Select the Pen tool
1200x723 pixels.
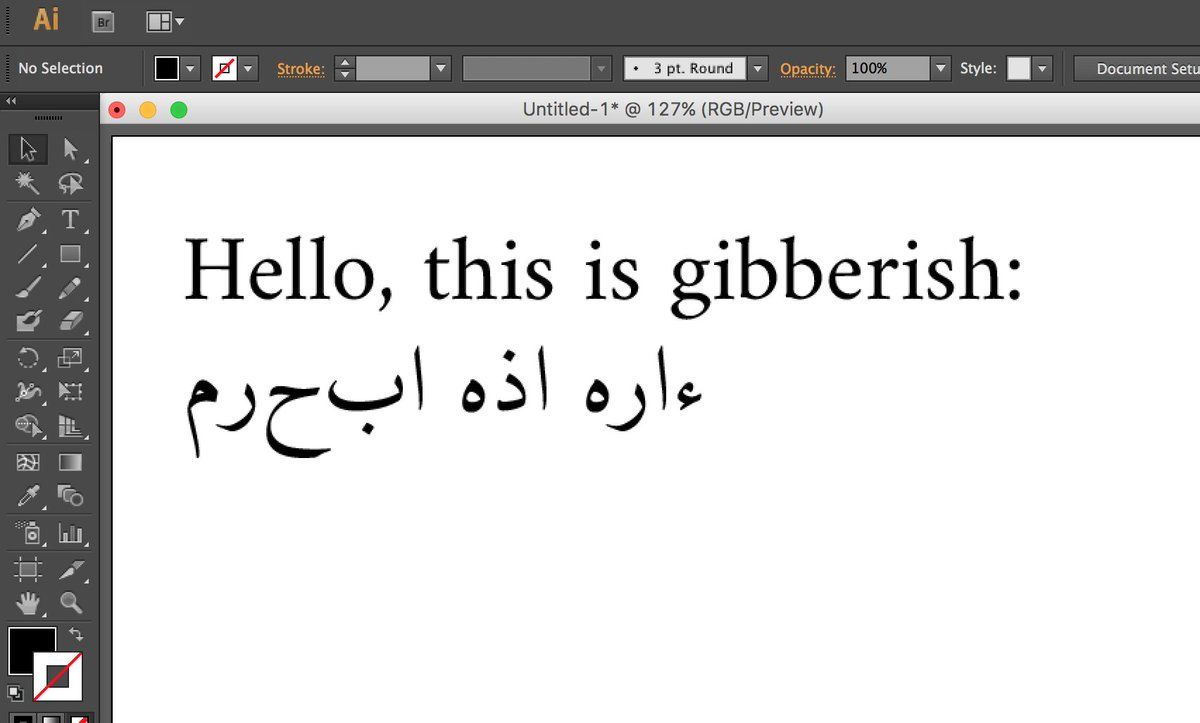[x=28, y=219]
